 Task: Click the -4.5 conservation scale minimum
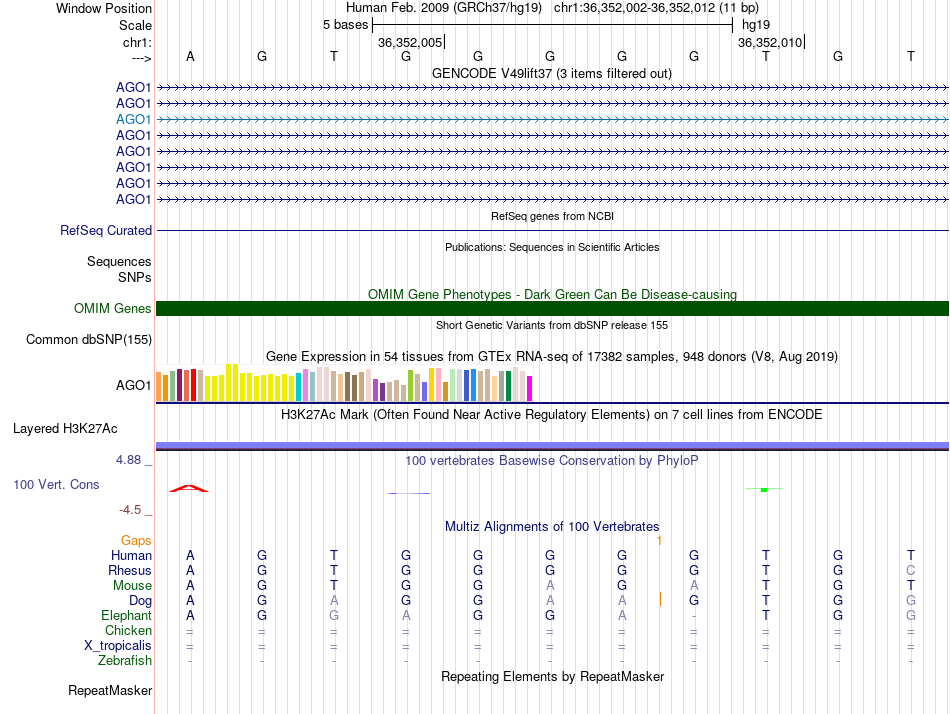[x=130, y=510]
